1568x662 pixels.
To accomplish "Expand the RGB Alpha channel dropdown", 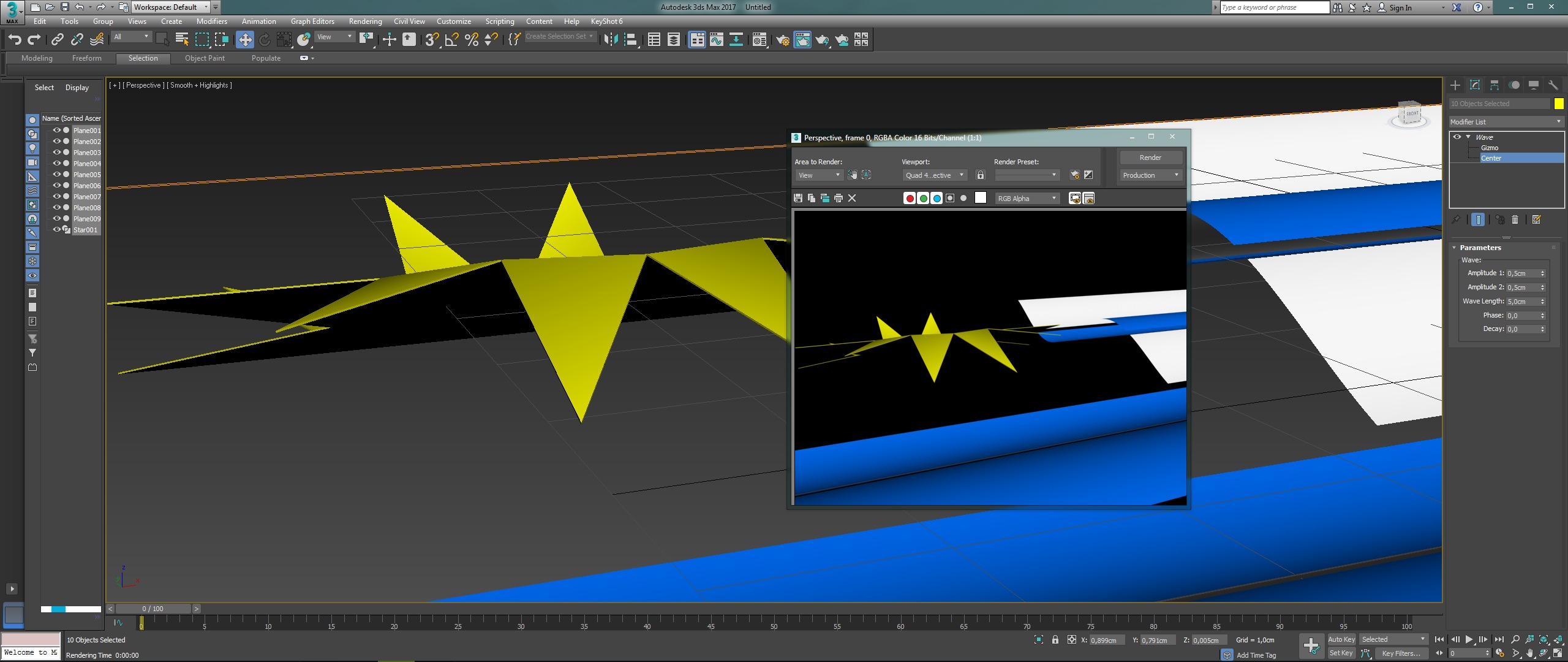I will (1027, 199).
